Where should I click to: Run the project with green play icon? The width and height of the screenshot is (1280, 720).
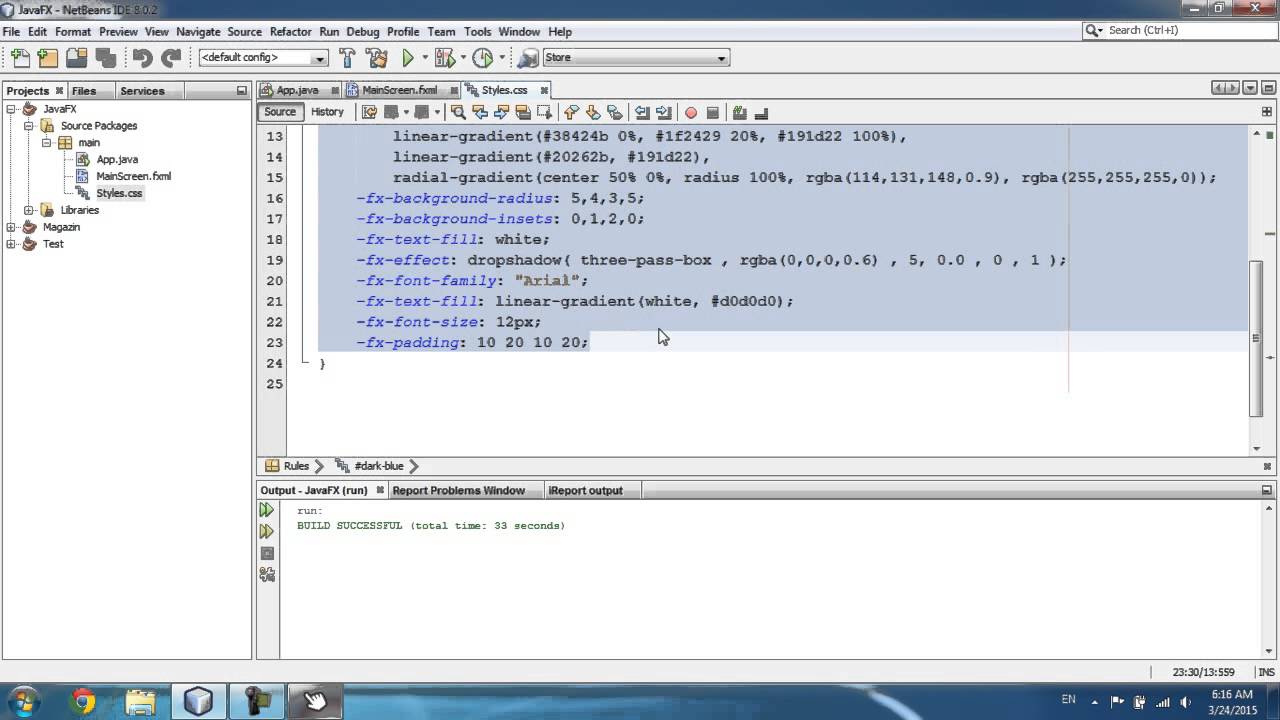(408, 58)
